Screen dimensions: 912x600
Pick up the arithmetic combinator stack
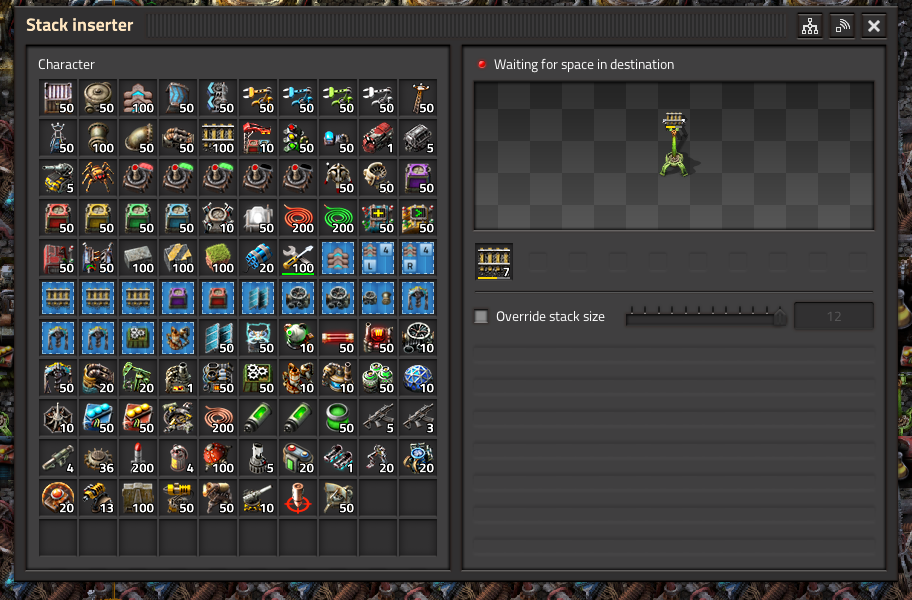378,218
